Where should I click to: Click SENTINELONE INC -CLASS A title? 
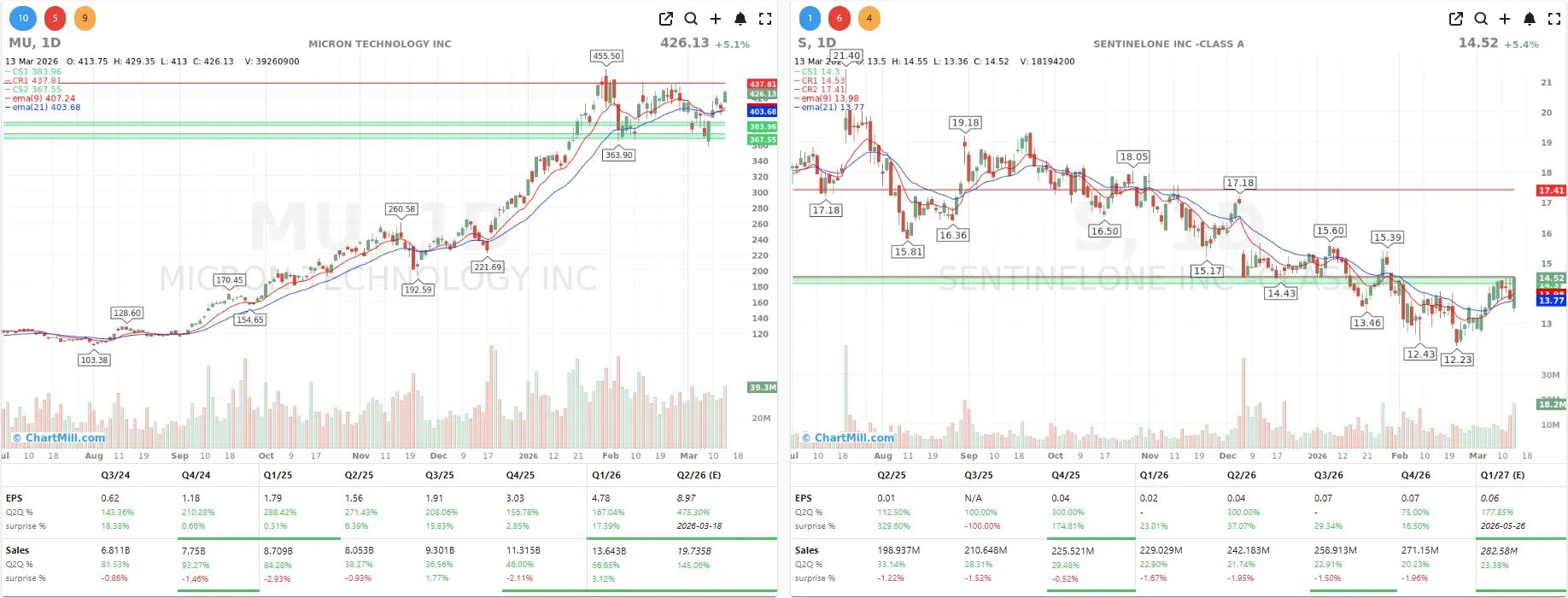[1169, 44]
